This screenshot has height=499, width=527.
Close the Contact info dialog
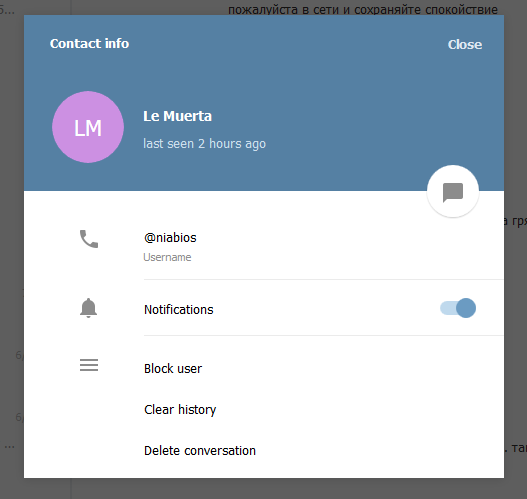[465, 44]
